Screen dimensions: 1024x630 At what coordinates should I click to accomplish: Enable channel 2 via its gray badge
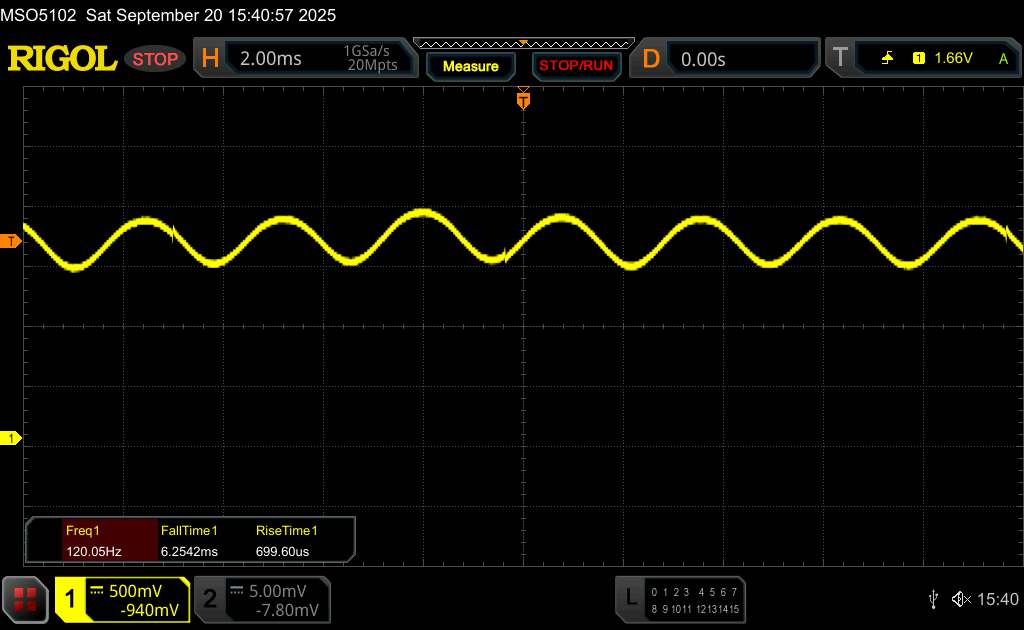pos(210,599)
